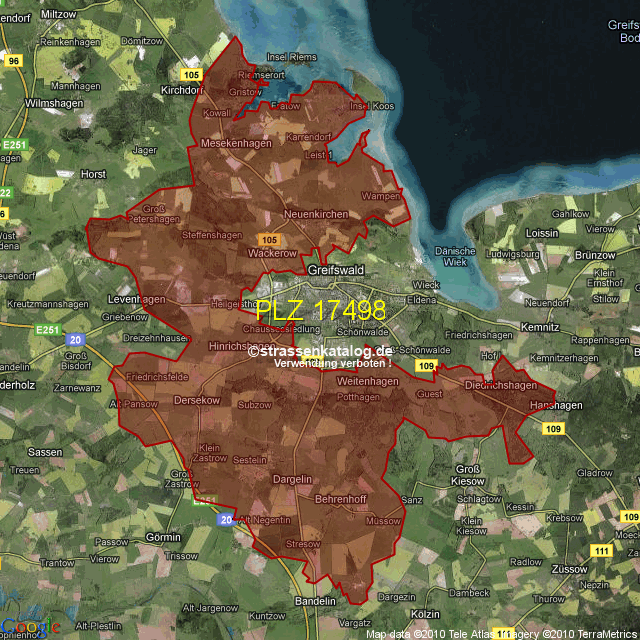
Task: Click the 96 road shield near Reinkenhagen
Action: (13, 61)
